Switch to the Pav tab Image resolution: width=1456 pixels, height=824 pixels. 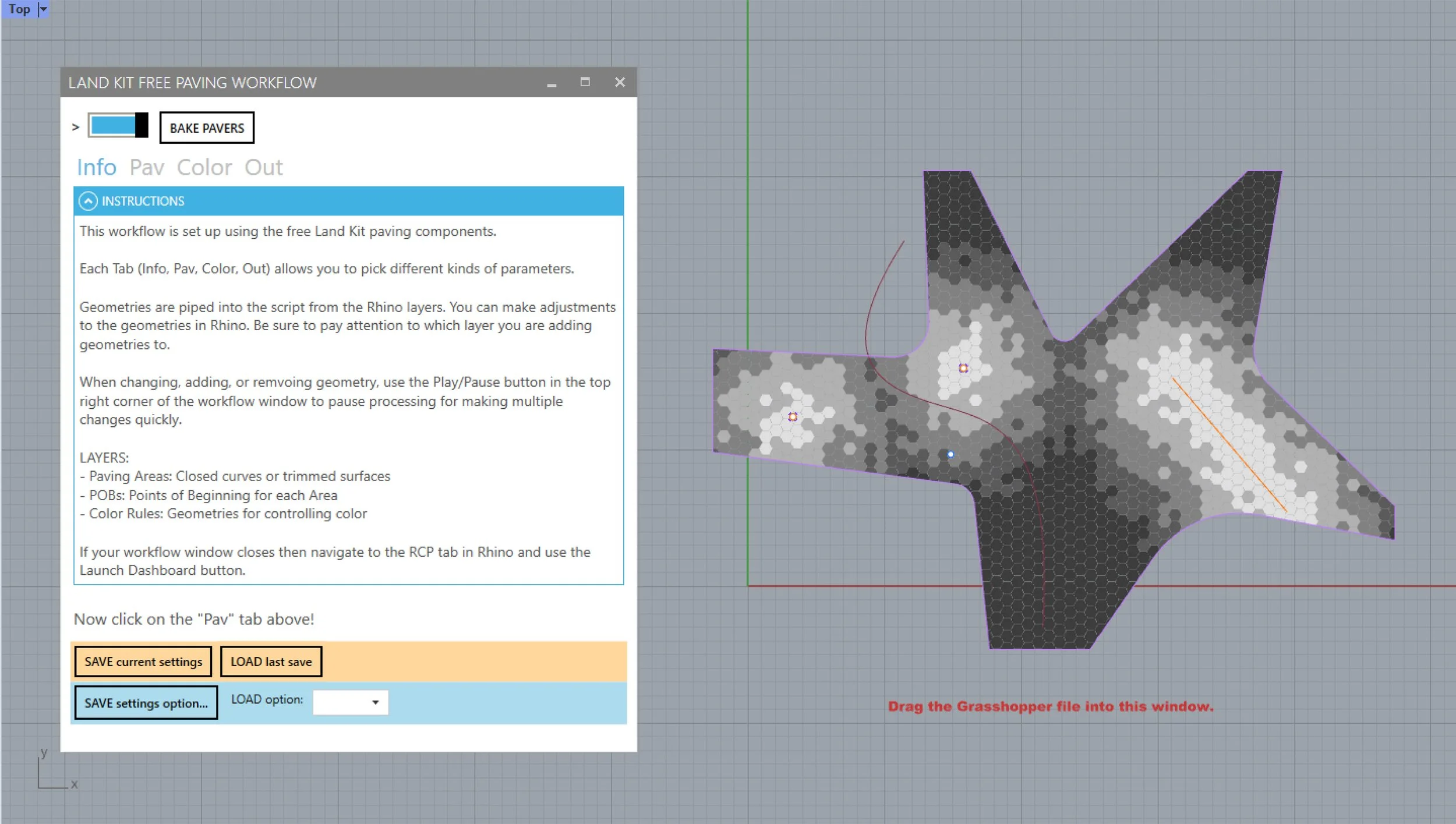click(147, 168)
